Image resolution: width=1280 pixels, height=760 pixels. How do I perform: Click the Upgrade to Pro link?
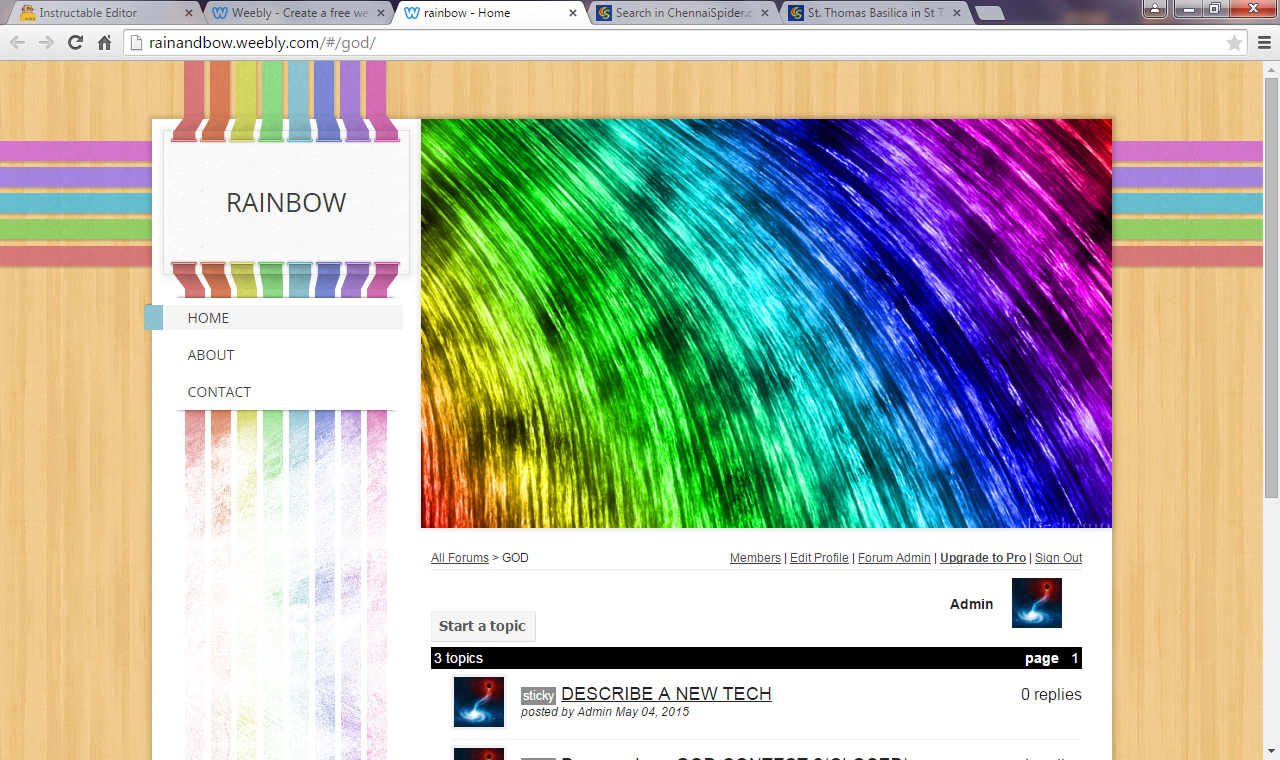983,558
